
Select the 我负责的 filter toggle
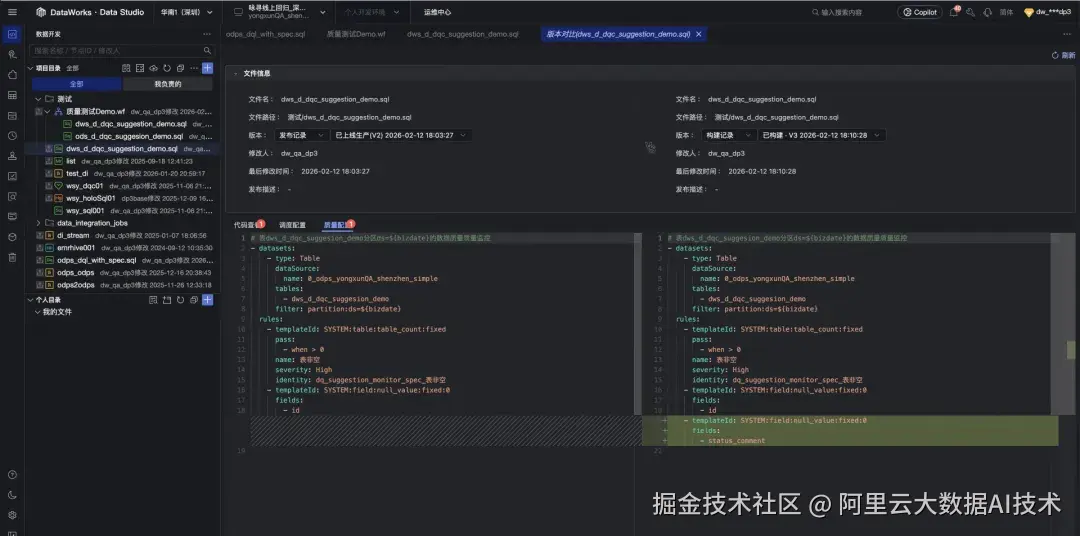(167, 84)
